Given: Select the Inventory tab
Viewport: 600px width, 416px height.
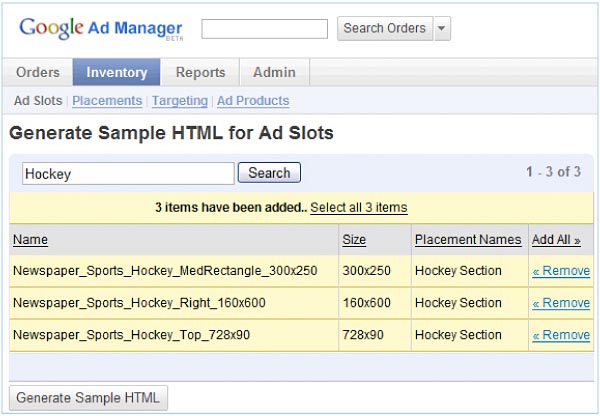Looking at the screenshot, I should [x=116, y=72].
